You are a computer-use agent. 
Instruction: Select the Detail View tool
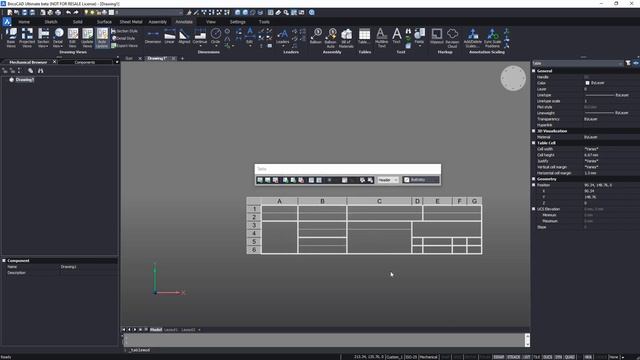[58, 38]
